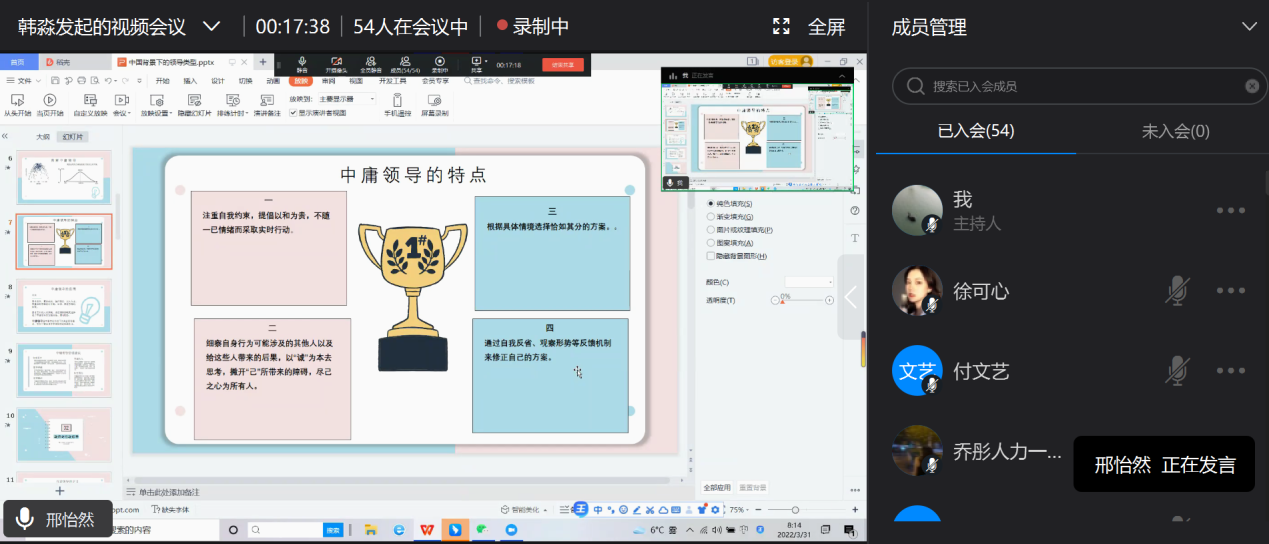Click the 手机遥控 phone remote icon
1269x544 pixels.
[397, 101]
